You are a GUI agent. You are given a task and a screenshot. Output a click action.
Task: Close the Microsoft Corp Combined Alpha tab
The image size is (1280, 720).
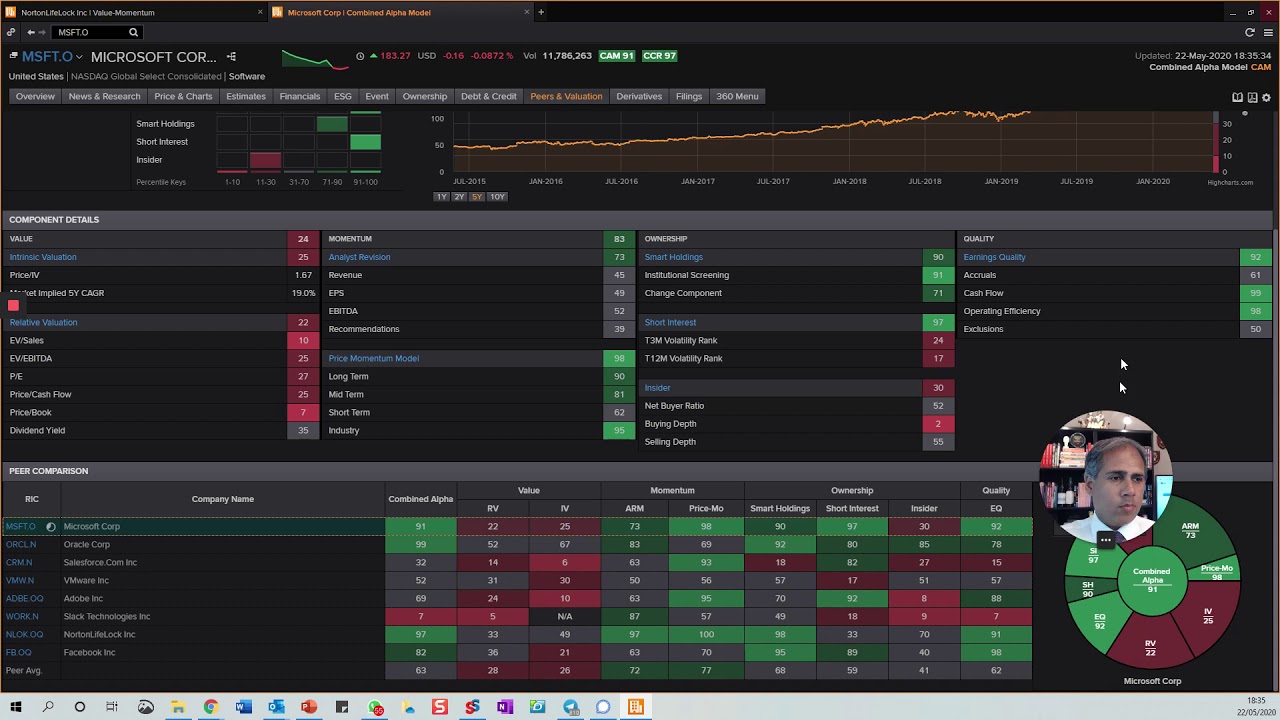click(527, 12)
